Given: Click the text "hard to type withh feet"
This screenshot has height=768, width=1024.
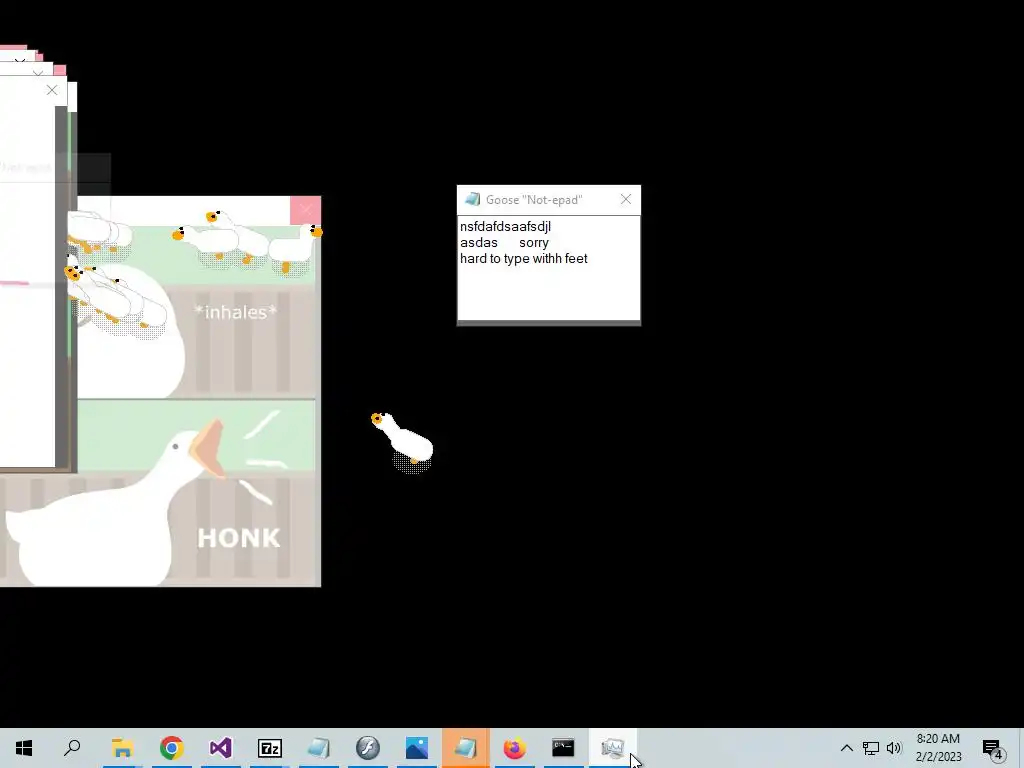Looking at the screenshot, I should tap(524, 259).
